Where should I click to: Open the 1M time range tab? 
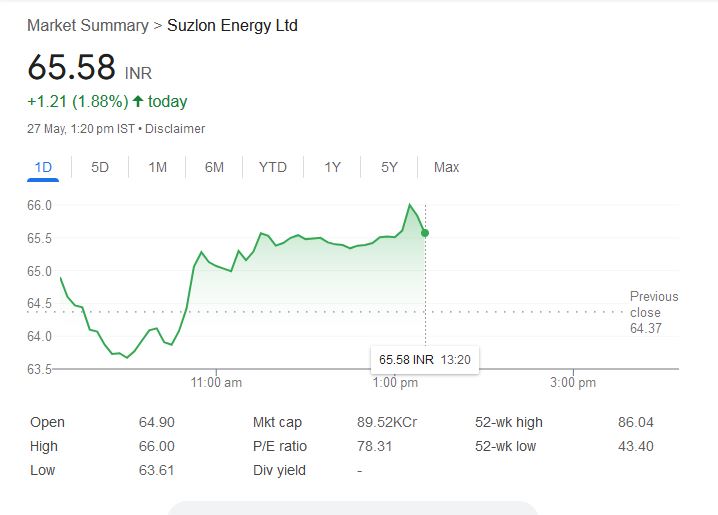(x=157, y=167)
